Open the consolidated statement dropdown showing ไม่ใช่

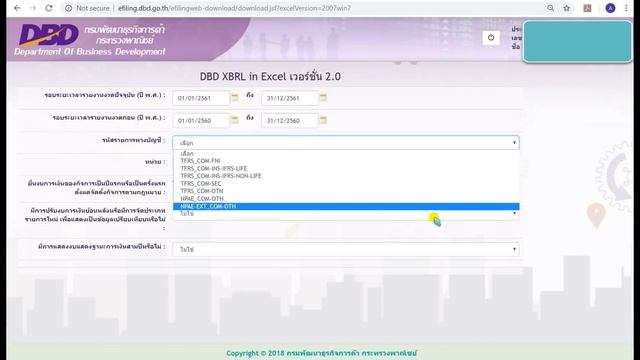(346, 249)
